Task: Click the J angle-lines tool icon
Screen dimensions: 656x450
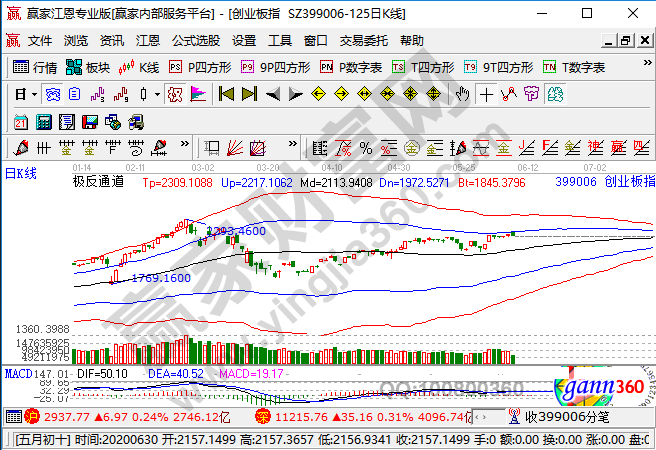Action: pyautogui.click(x=526, y=148)
